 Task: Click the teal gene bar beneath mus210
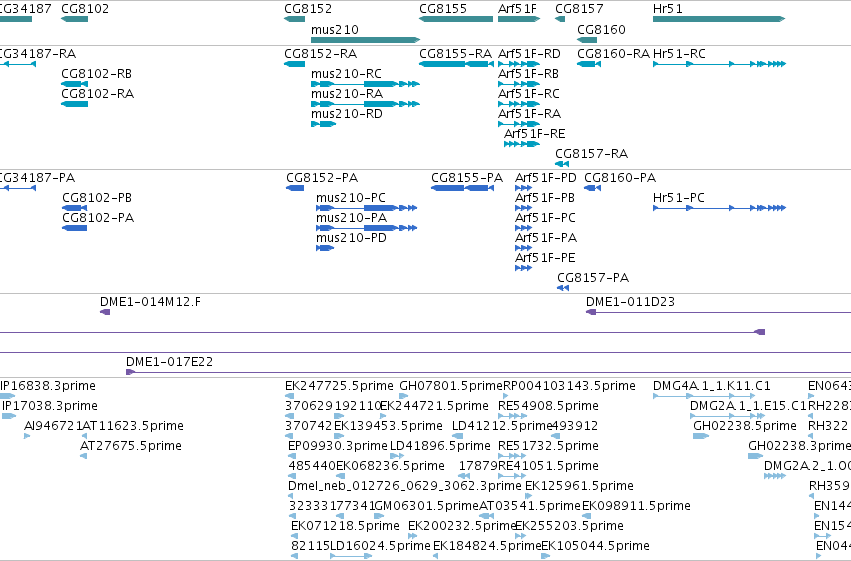pyautogui.click(x=365, y=40)
